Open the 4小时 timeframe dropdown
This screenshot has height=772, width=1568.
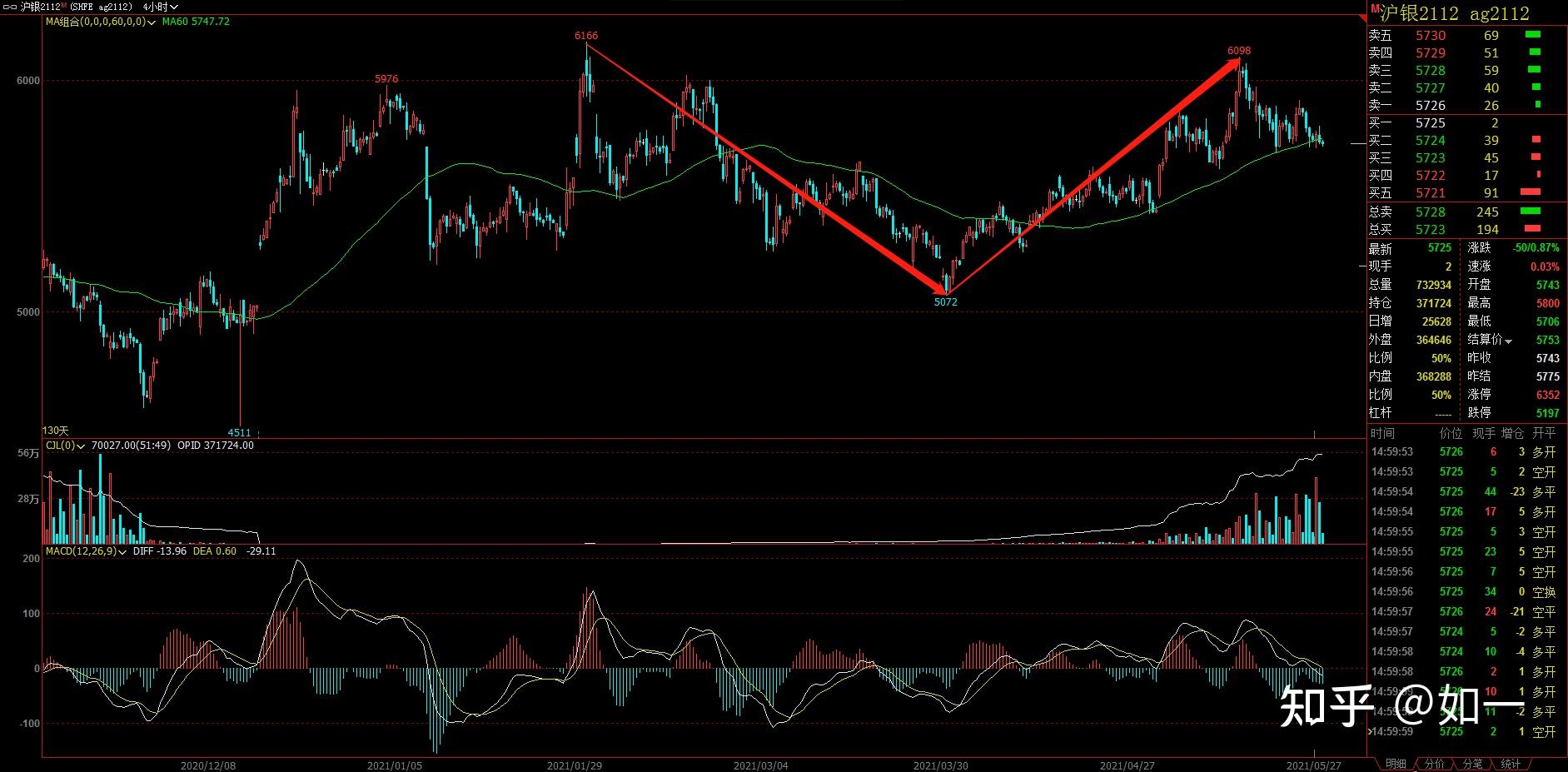[x=161, y=7]
